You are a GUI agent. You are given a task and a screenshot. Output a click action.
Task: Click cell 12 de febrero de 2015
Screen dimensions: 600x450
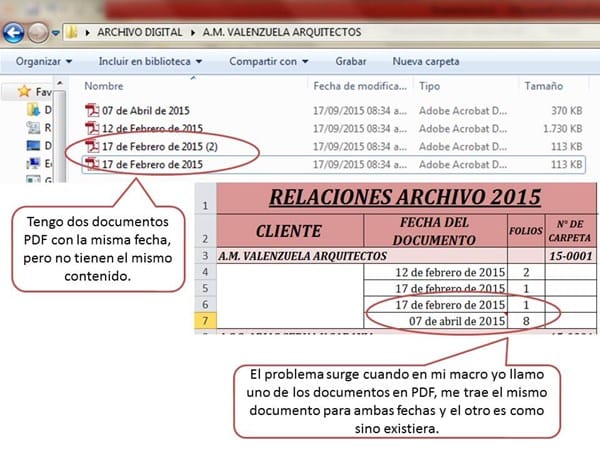(x=435, y=272)
